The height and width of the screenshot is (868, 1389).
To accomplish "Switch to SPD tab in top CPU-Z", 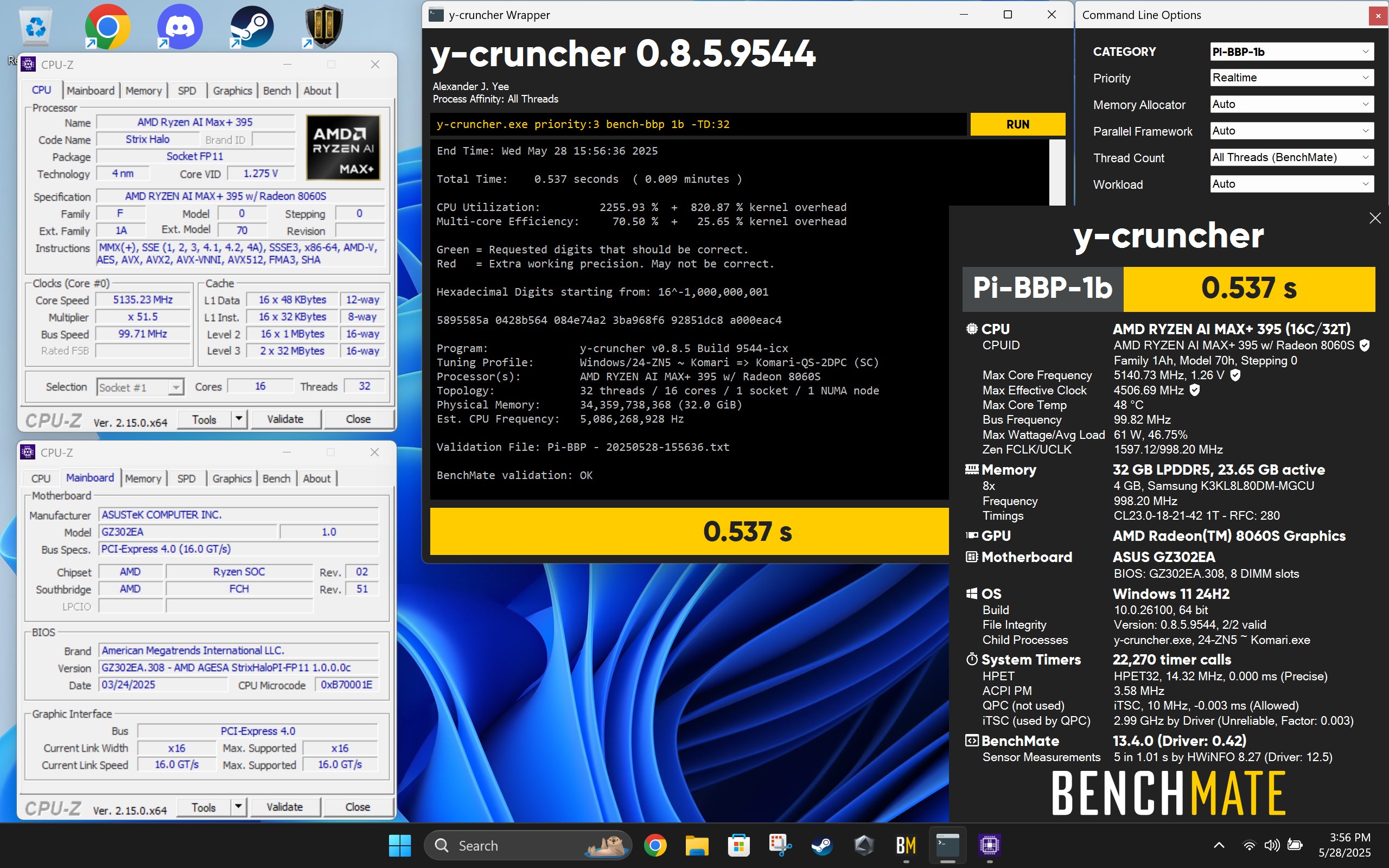I will [x=187, y=91].
